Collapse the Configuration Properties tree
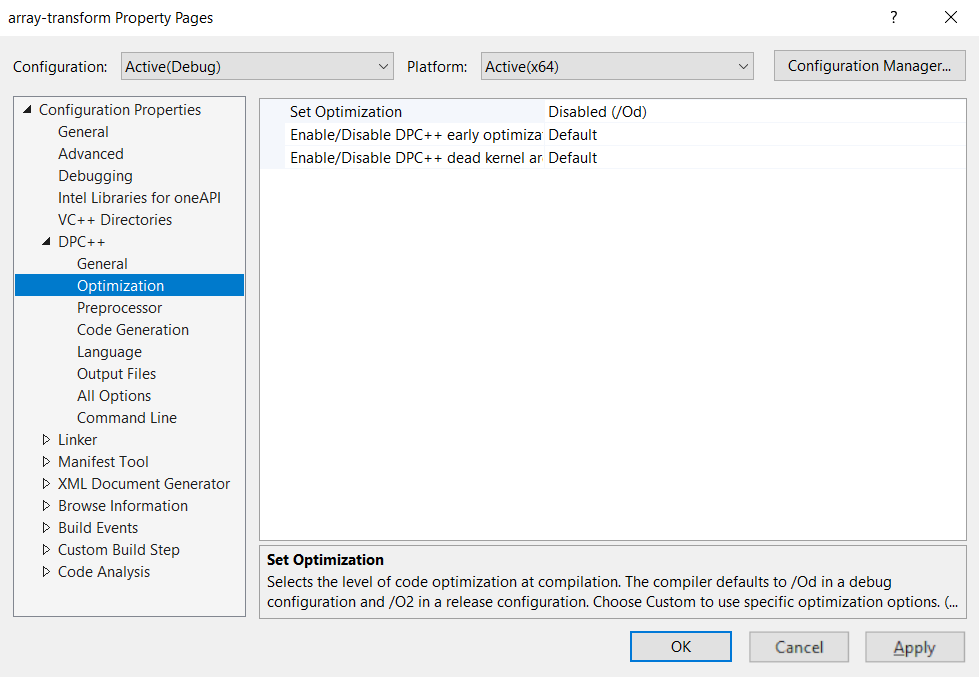Image resolution: width=979 pixels, height=677 pixels. pyautogui.click(x=26, y=109)
